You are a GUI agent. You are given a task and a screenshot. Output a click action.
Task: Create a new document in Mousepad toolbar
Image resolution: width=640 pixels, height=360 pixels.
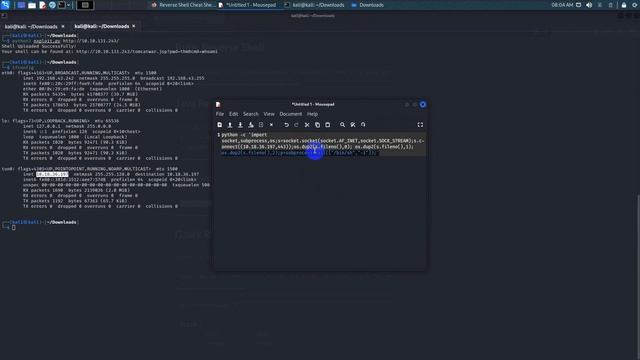coord(220,125)
